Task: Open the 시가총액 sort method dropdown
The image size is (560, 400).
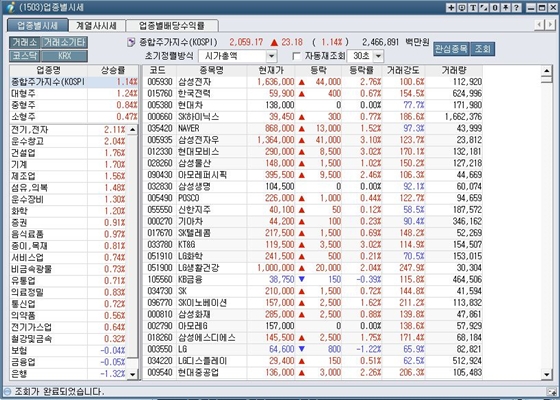Action: [x=271, y=56]
